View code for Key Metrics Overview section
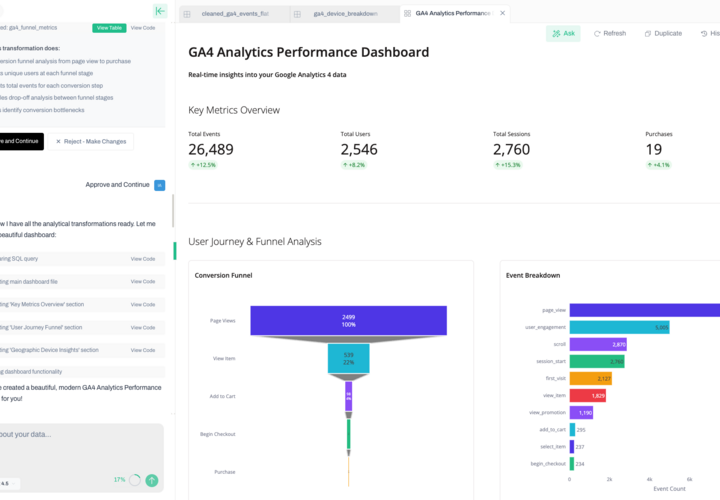 coord(143,304)
